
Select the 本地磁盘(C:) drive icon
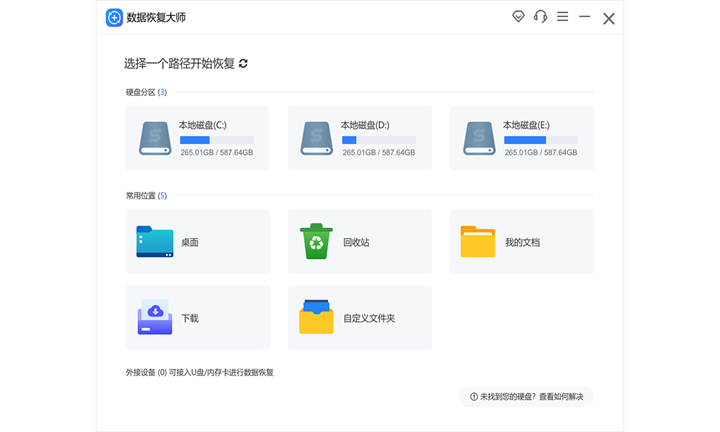155,138
